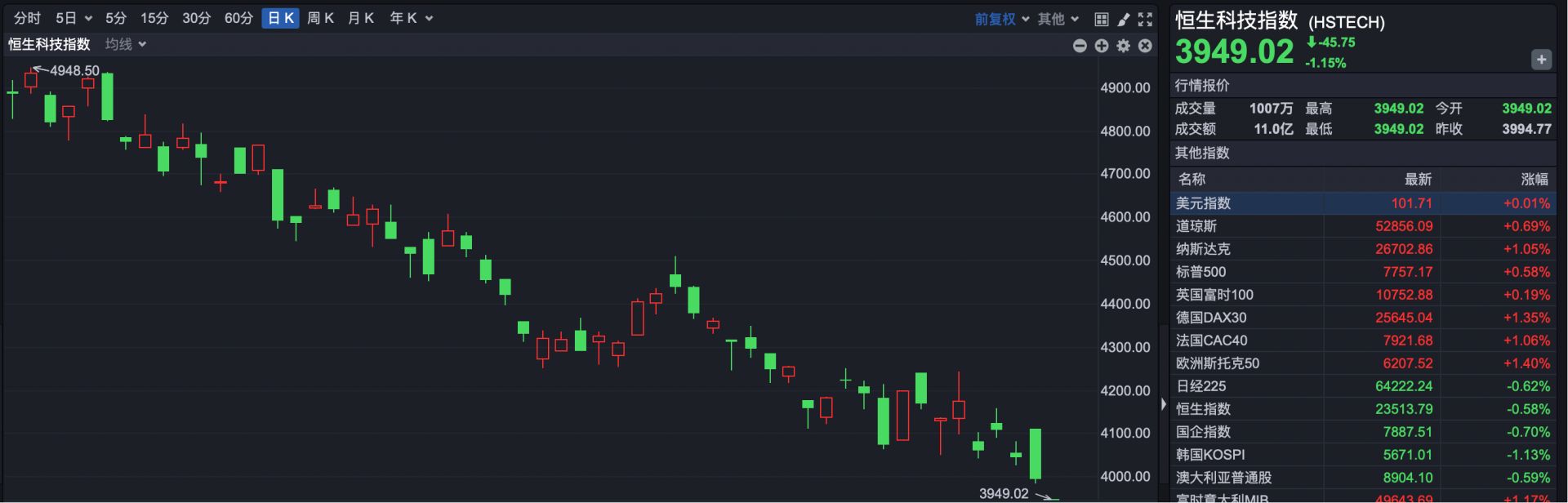Open the 年K dropdown arrow

(430, 19)
